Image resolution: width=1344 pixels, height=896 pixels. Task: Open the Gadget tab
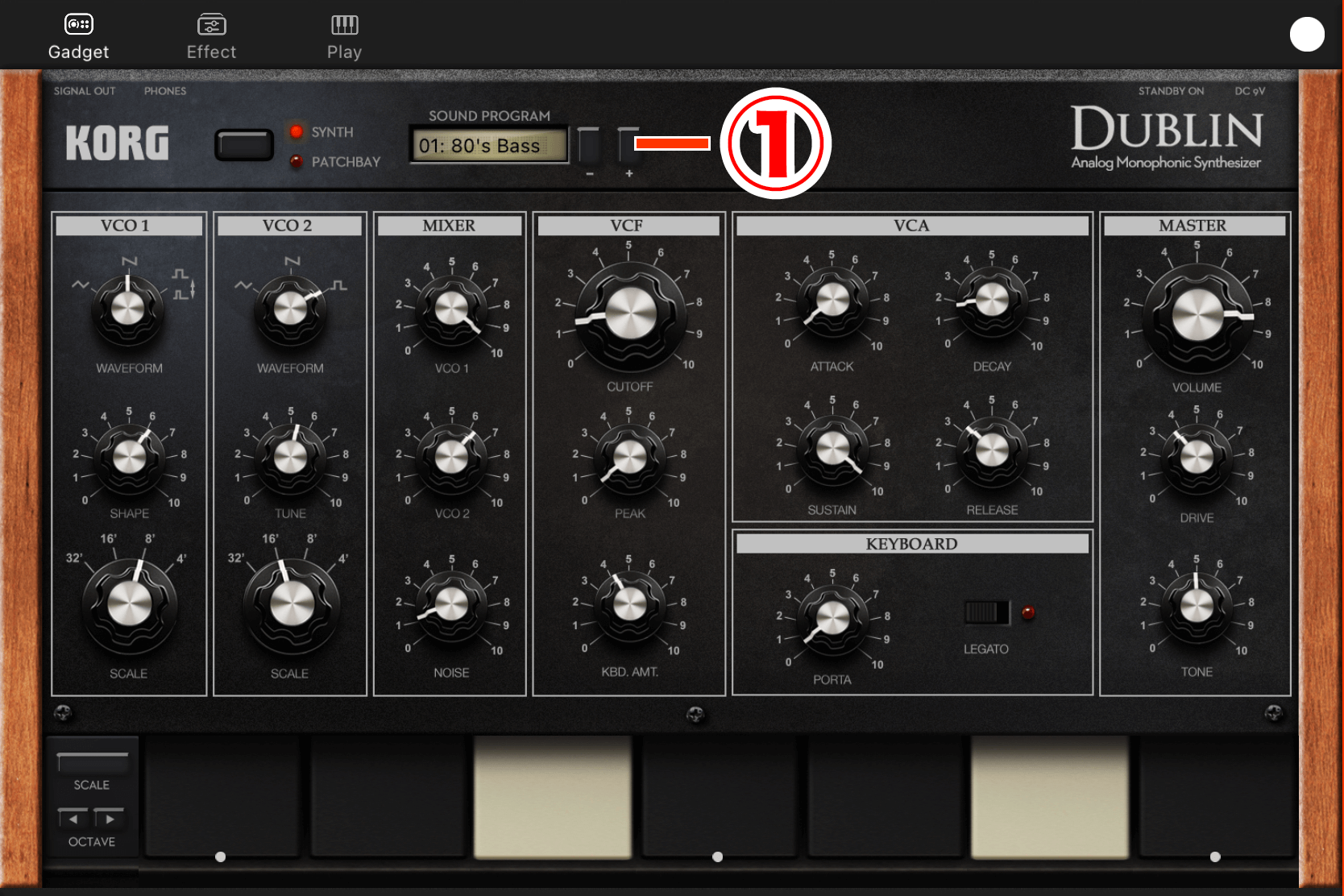pos(78,37)
